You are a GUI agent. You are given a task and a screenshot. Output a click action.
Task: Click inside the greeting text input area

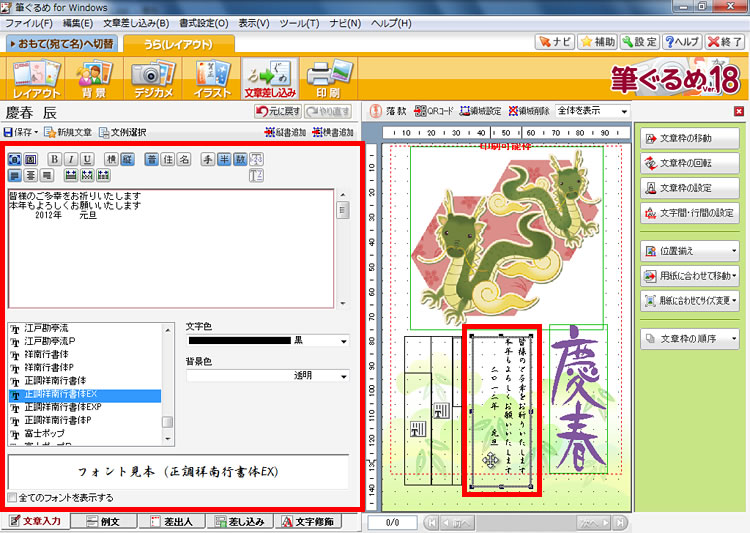171,248
